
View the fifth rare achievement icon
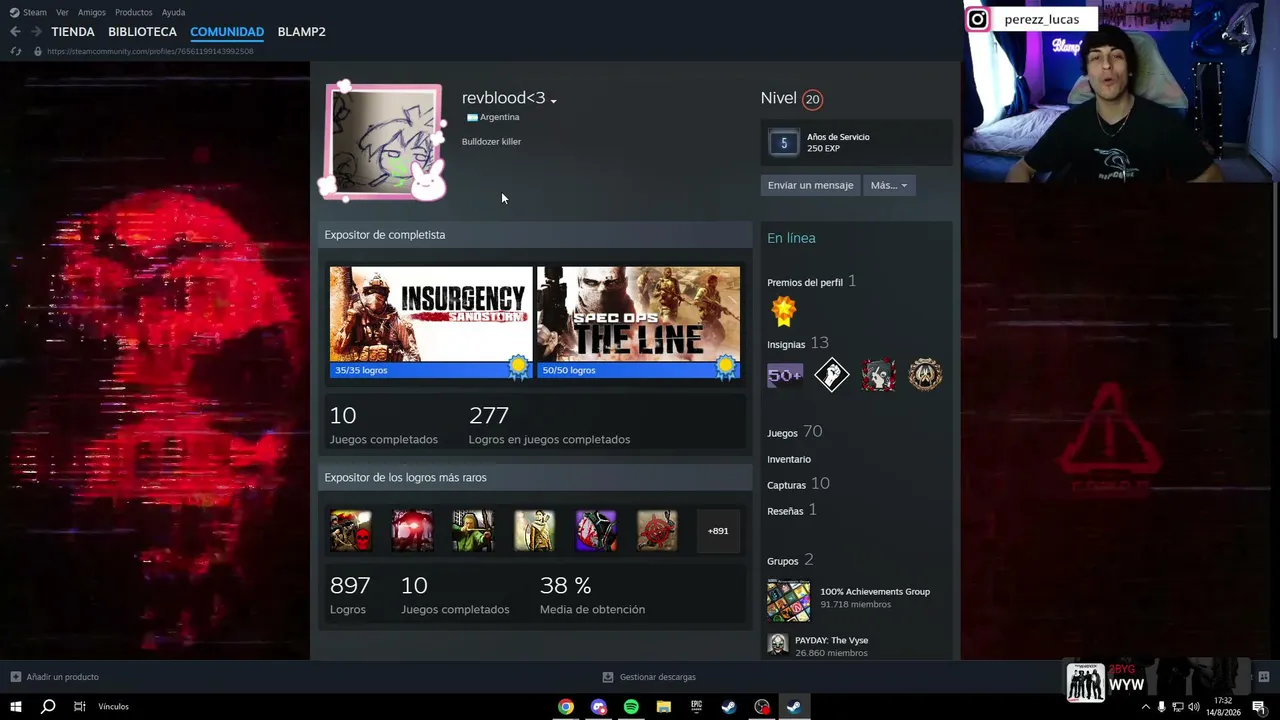click(596, 531)
